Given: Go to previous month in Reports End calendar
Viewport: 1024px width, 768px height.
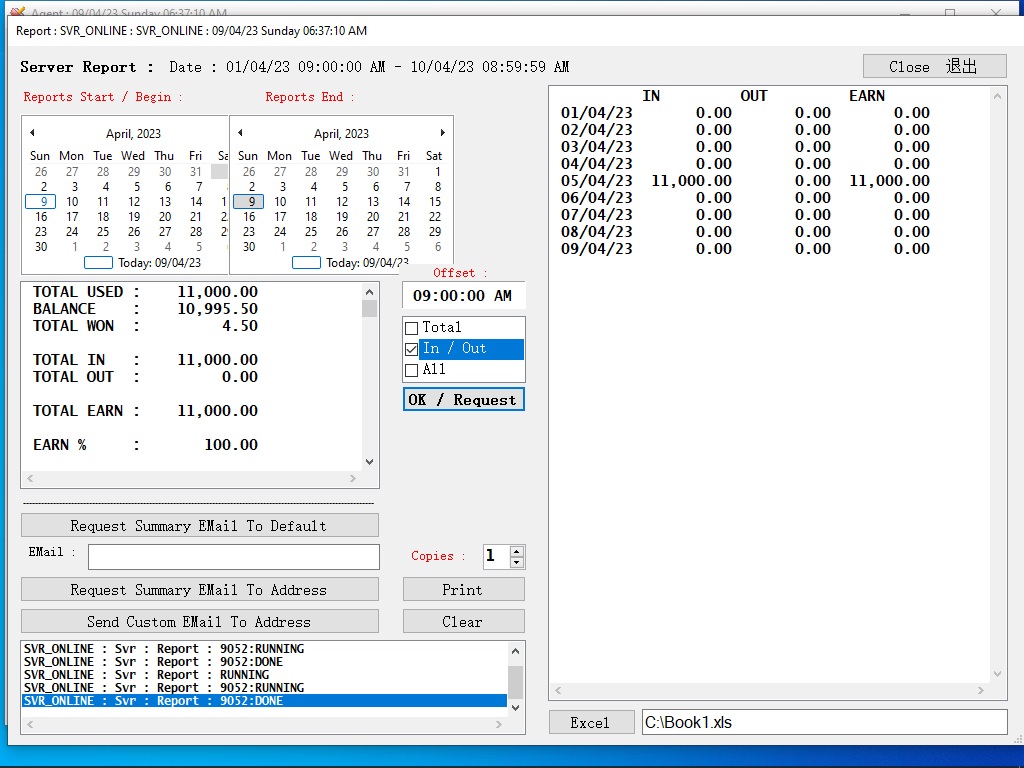Looking at the screenshot, I should [240, 133].
